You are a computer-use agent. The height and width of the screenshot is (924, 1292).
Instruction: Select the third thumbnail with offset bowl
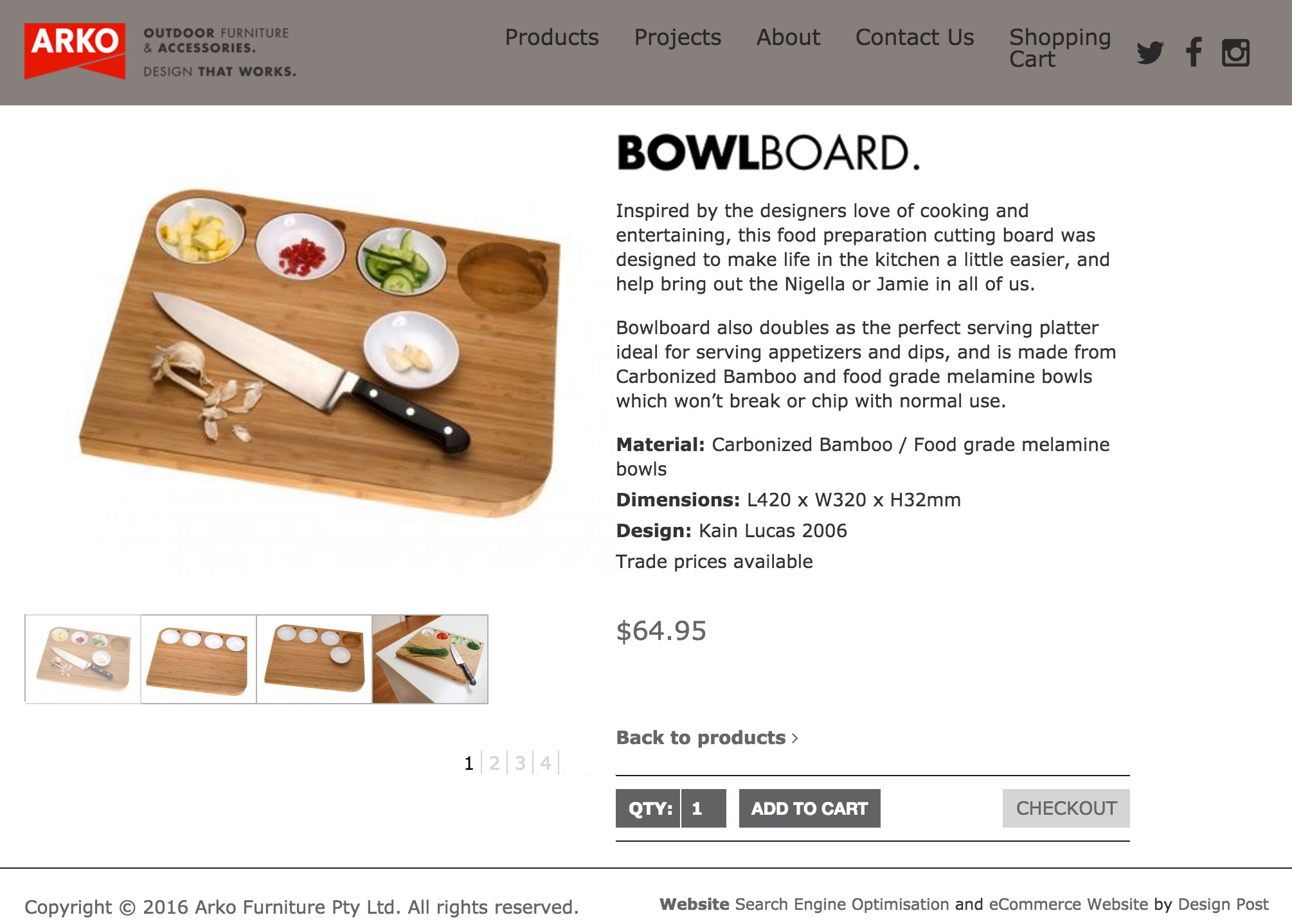pyautogui.click(x=314, y=659)
